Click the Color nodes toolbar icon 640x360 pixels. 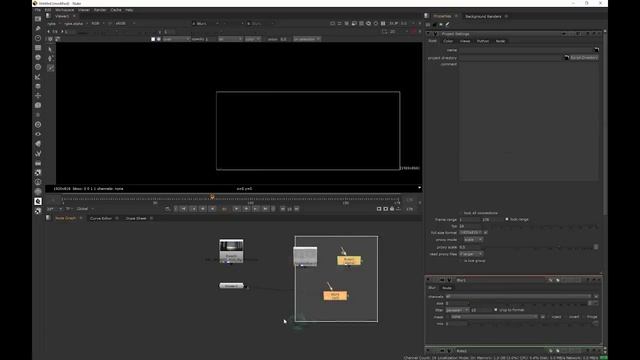pos(38,58)
